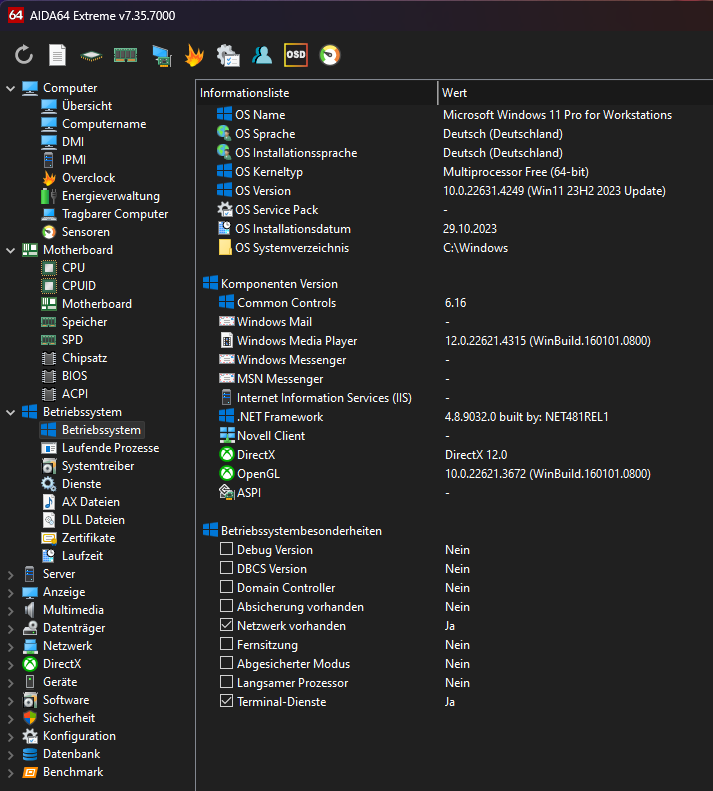Click the Informationsliste column header
The height and width of the screenshot is (791, 713).
[x=316, y=93]
